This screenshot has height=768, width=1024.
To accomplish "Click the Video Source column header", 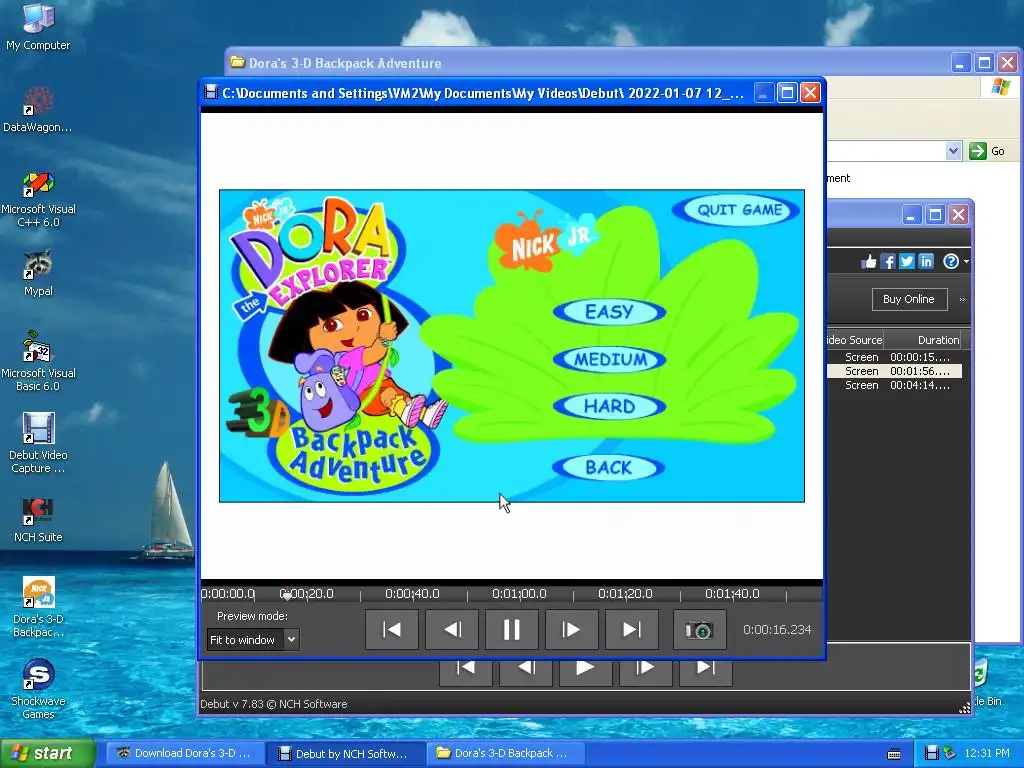I will click(854, 340).
